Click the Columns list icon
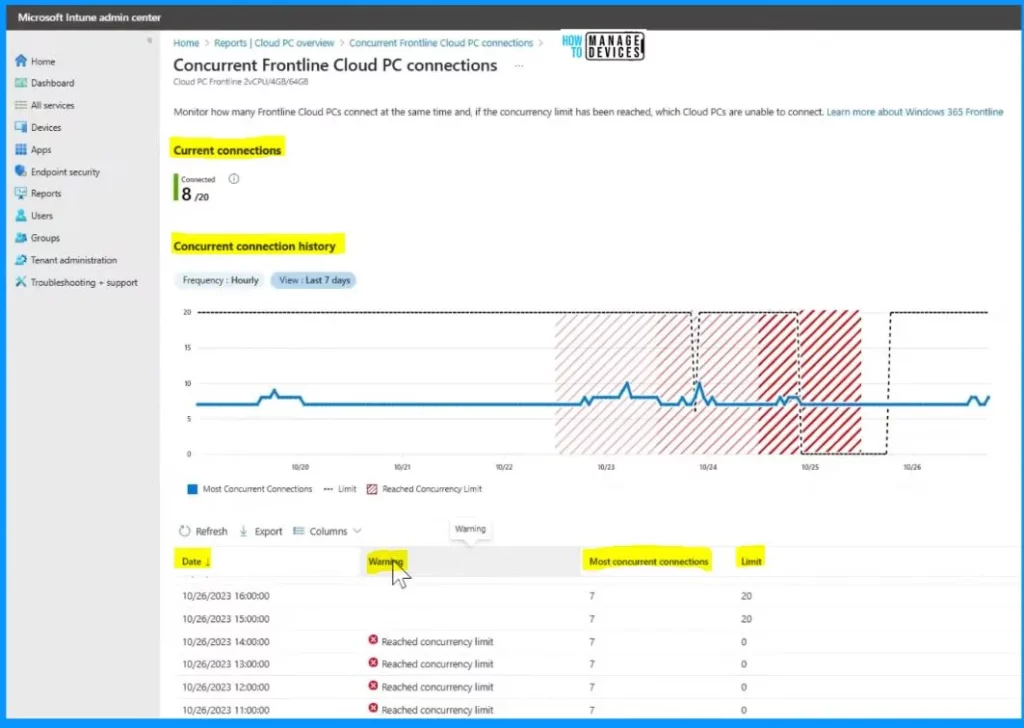 [298, 531]
